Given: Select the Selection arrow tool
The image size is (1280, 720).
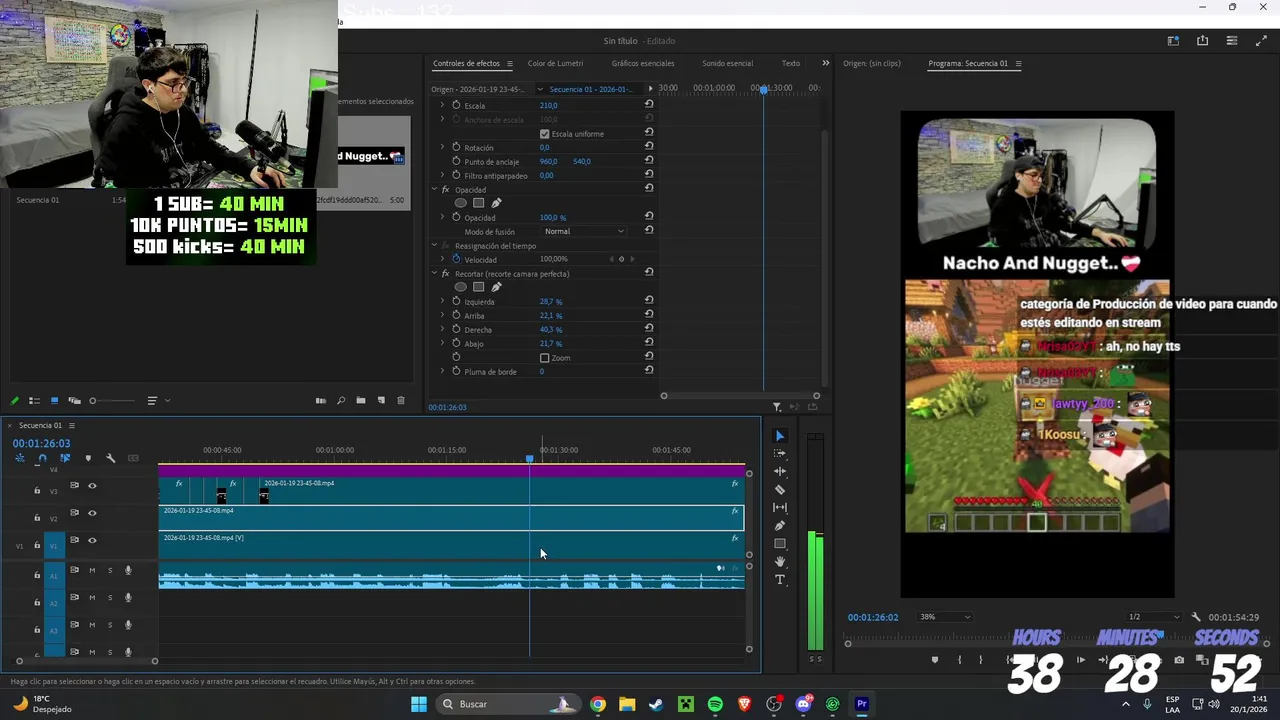Looking at the screenshot, I should 780,436.
